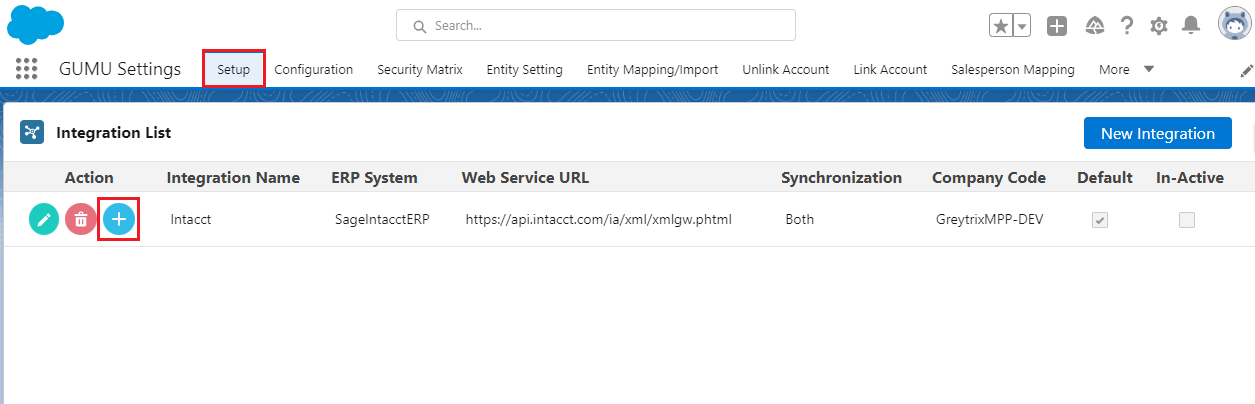Screen dimensions: 1255x404
Task: Switch to the Setup tab
Action: point(234,69)
